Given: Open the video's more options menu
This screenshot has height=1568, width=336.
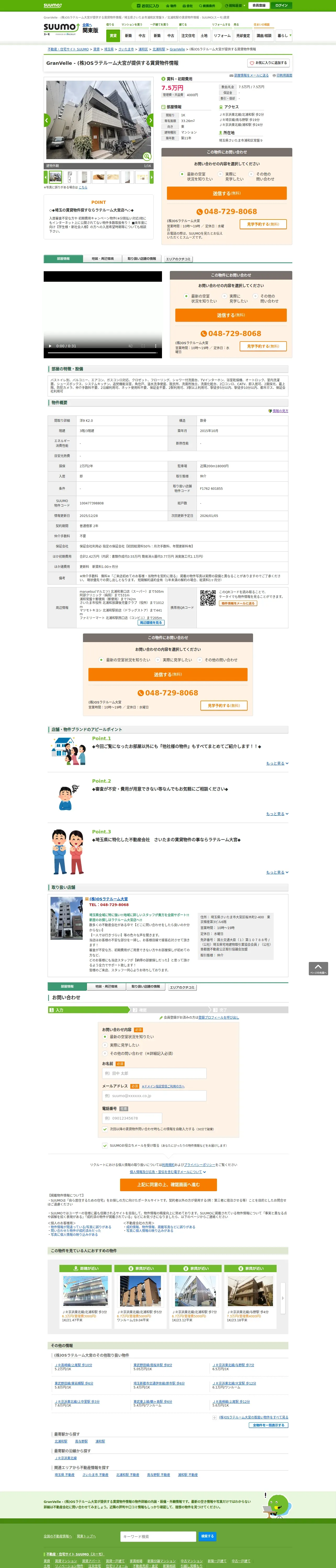Looking at the screenshot, I should pyautogui.click(x=155, y=346).
